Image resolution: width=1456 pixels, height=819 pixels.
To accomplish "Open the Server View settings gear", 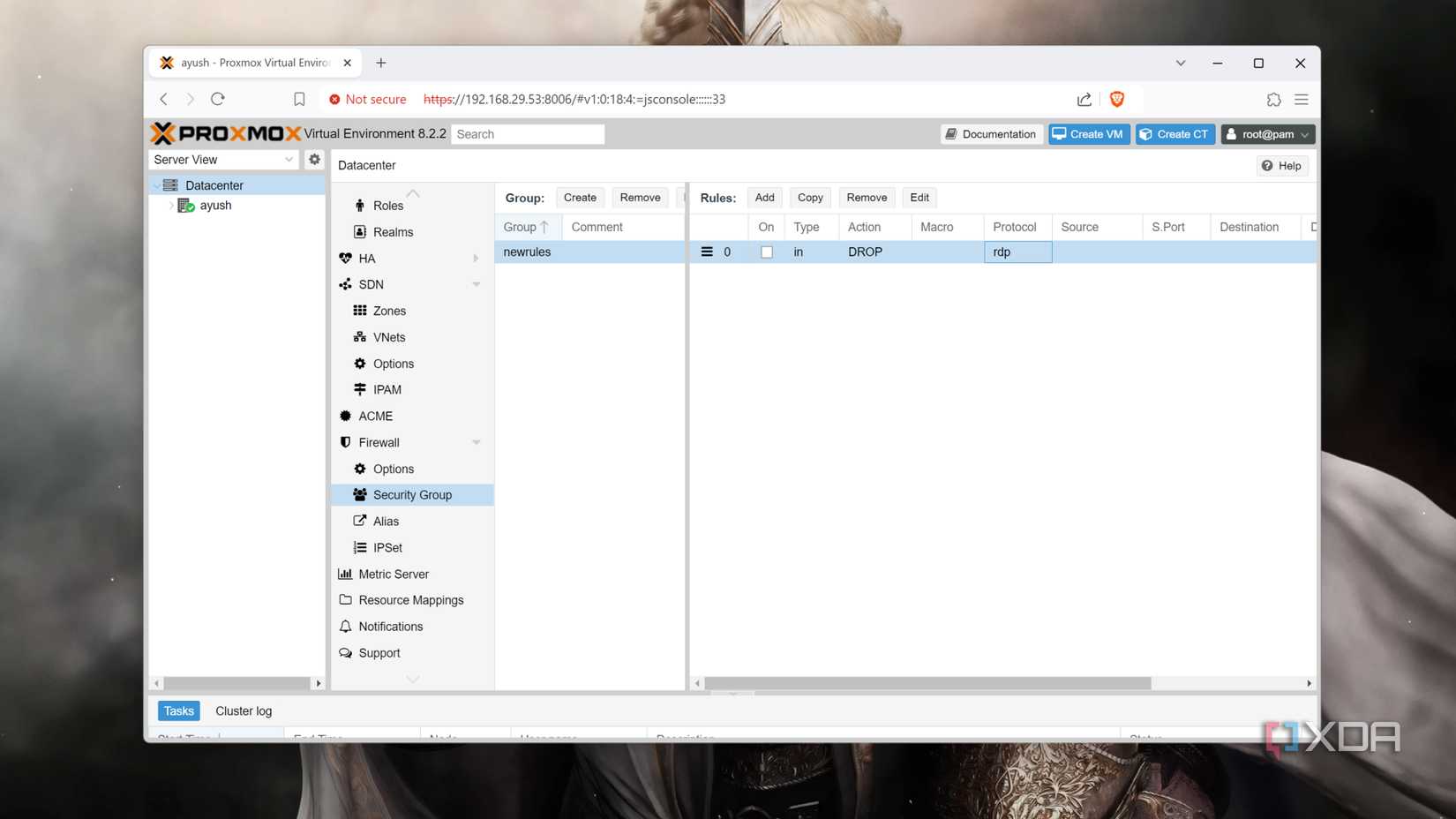I will tap(314, 160).
